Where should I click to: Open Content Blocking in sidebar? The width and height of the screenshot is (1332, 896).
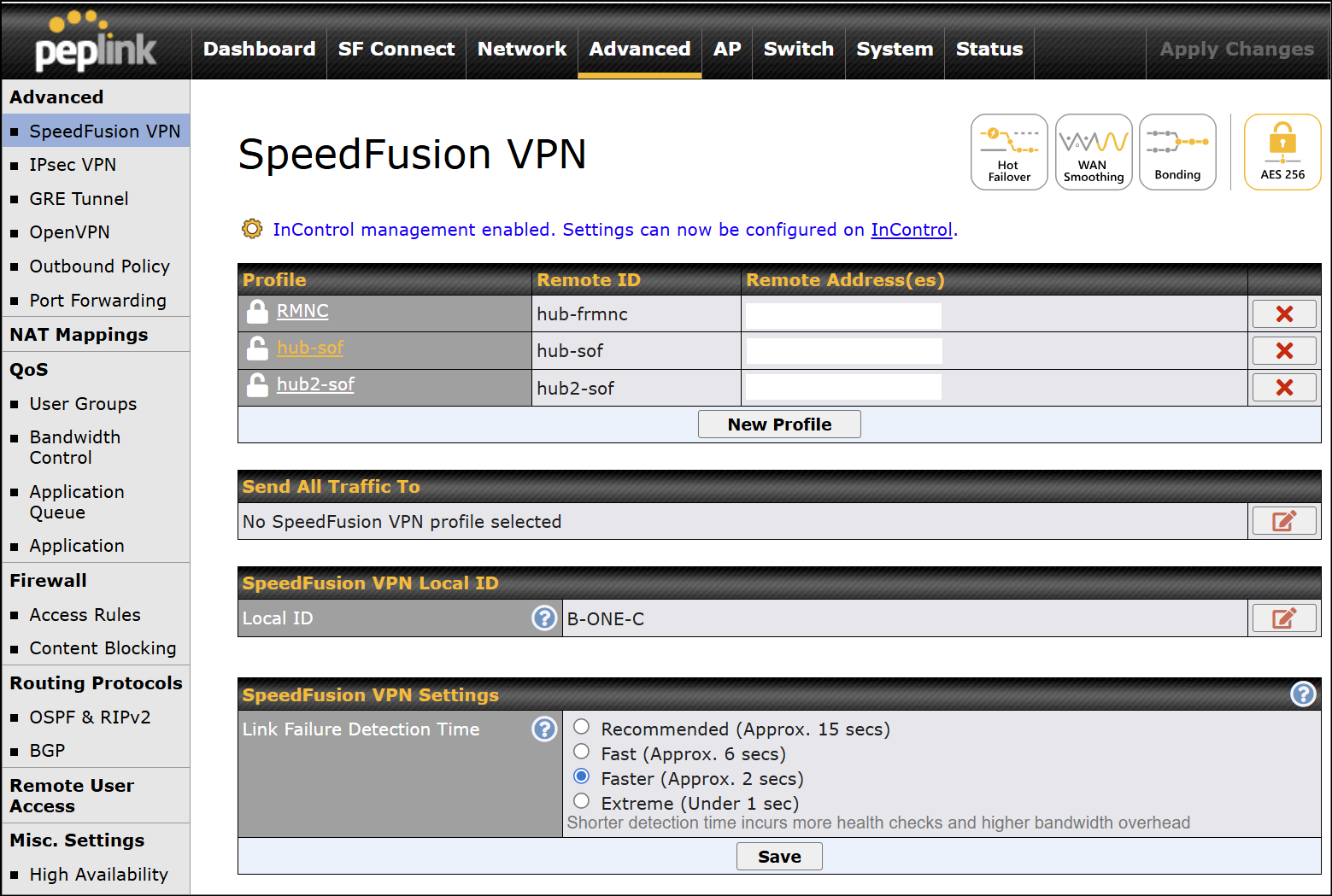[103, 648]
